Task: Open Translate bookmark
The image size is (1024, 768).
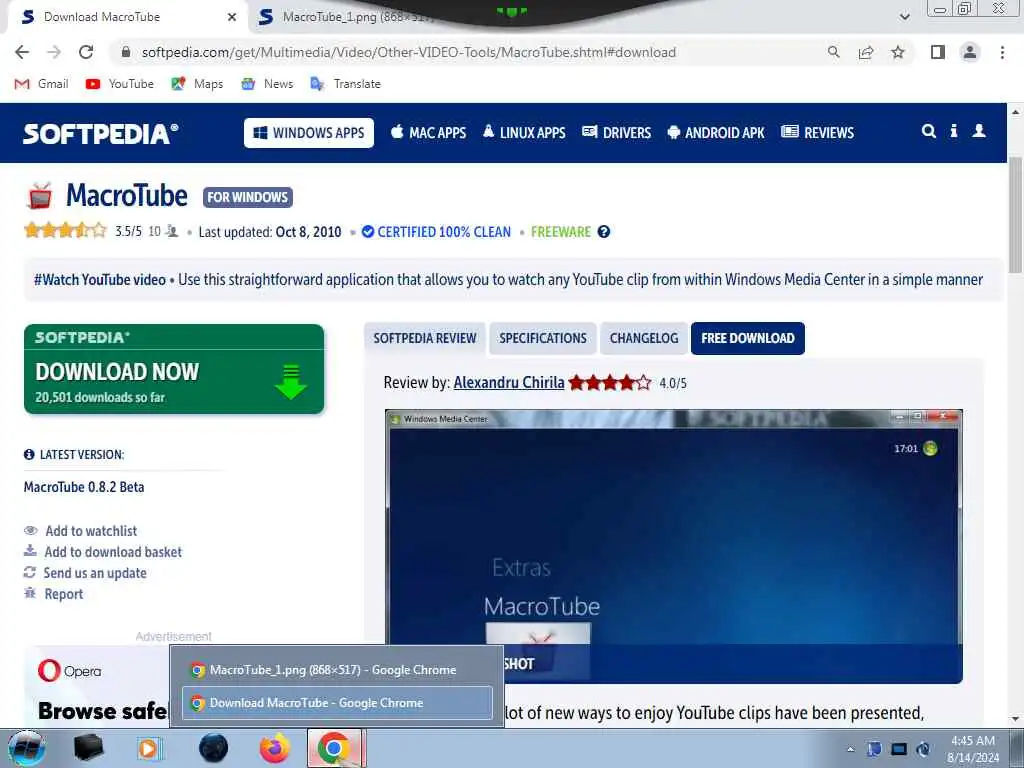Action: click(x=345, y=84)
